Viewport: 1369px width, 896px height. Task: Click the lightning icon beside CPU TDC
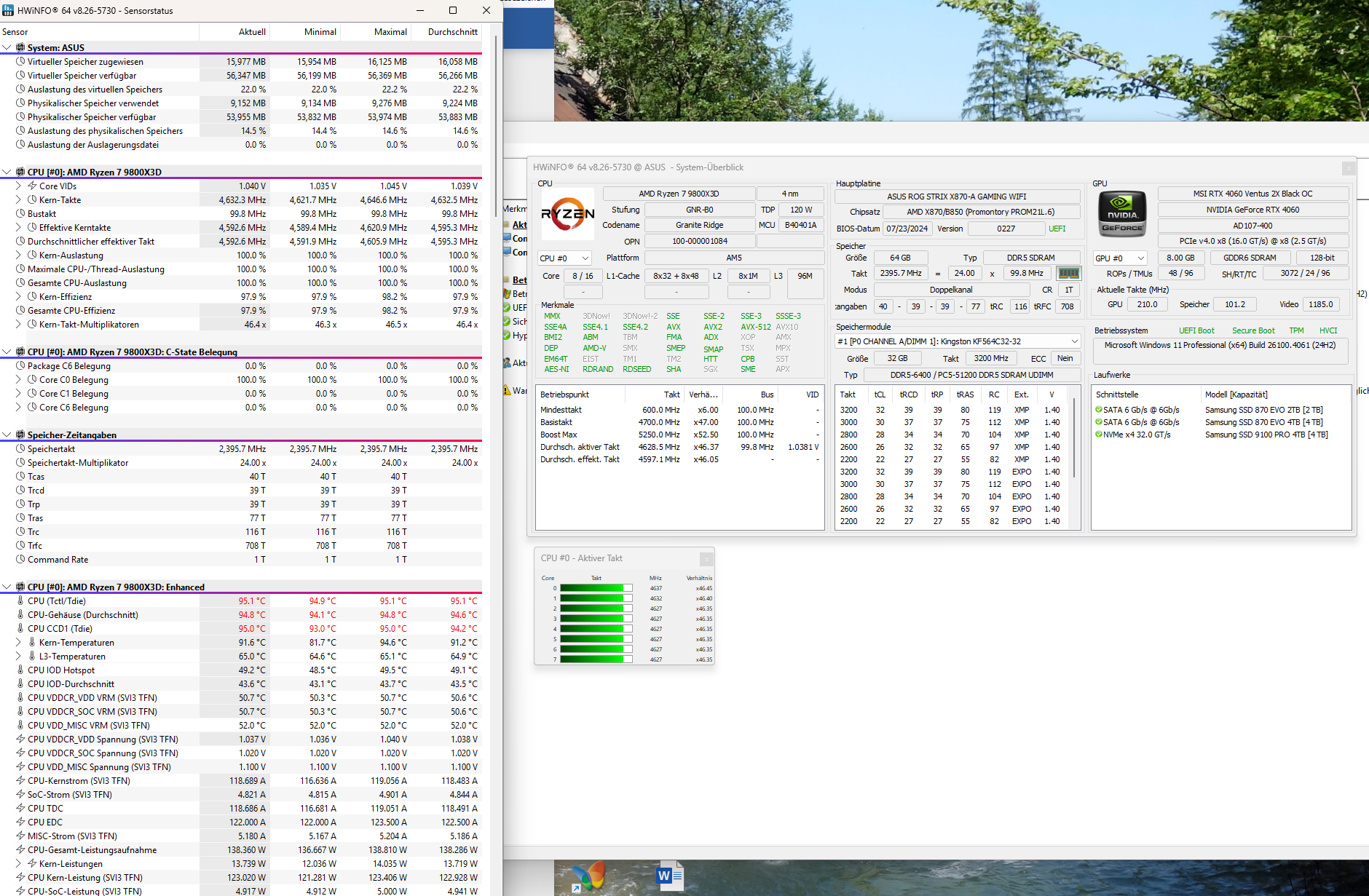pos(21,809)
